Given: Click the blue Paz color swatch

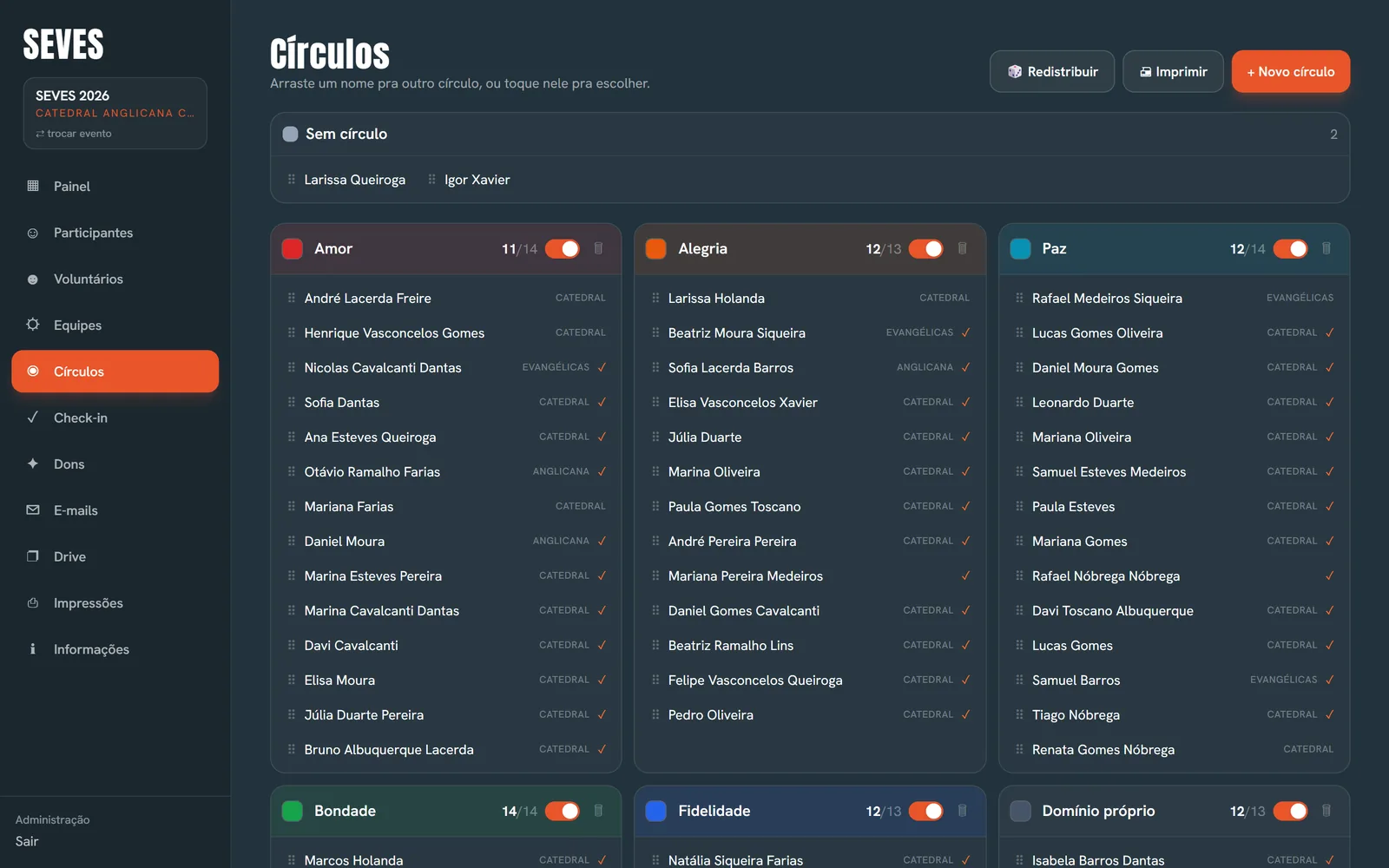Looking at the screenshot, I should pos(1021,248).
